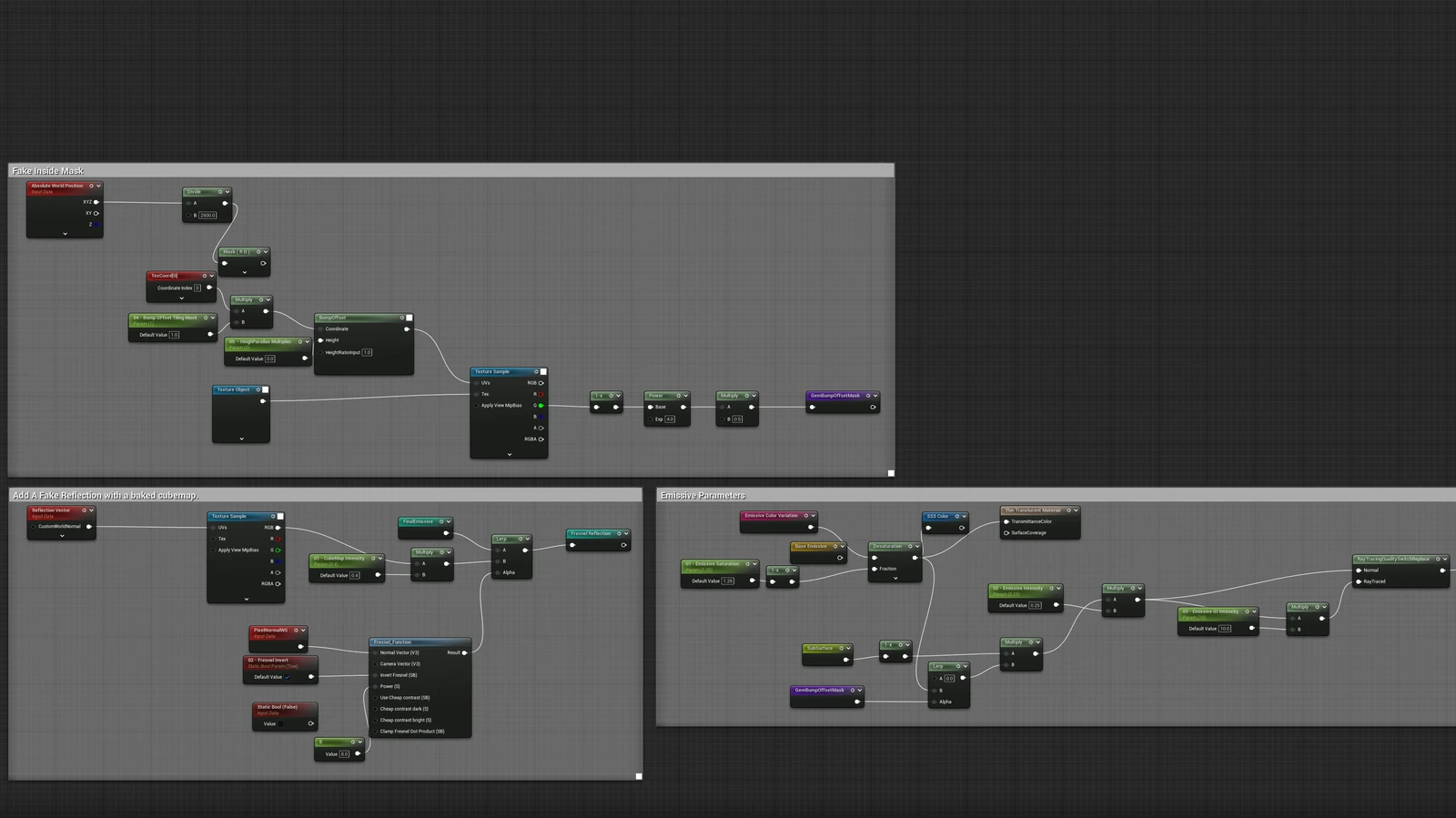Click RGBA output pin of Fake Inside Mask Texture Sample
This screenshot has height=818, width=1456.
pos(541,439)
